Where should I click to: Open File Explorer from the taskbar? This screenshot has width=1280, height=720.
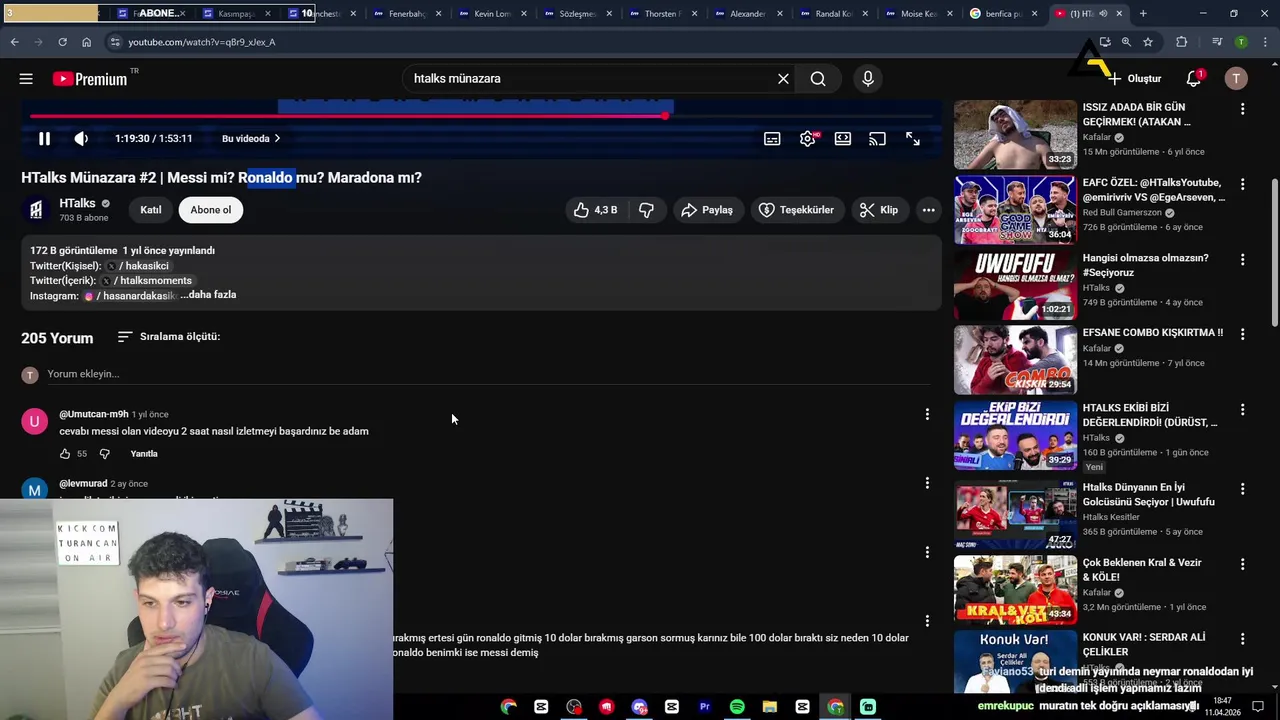pos(769,707)
